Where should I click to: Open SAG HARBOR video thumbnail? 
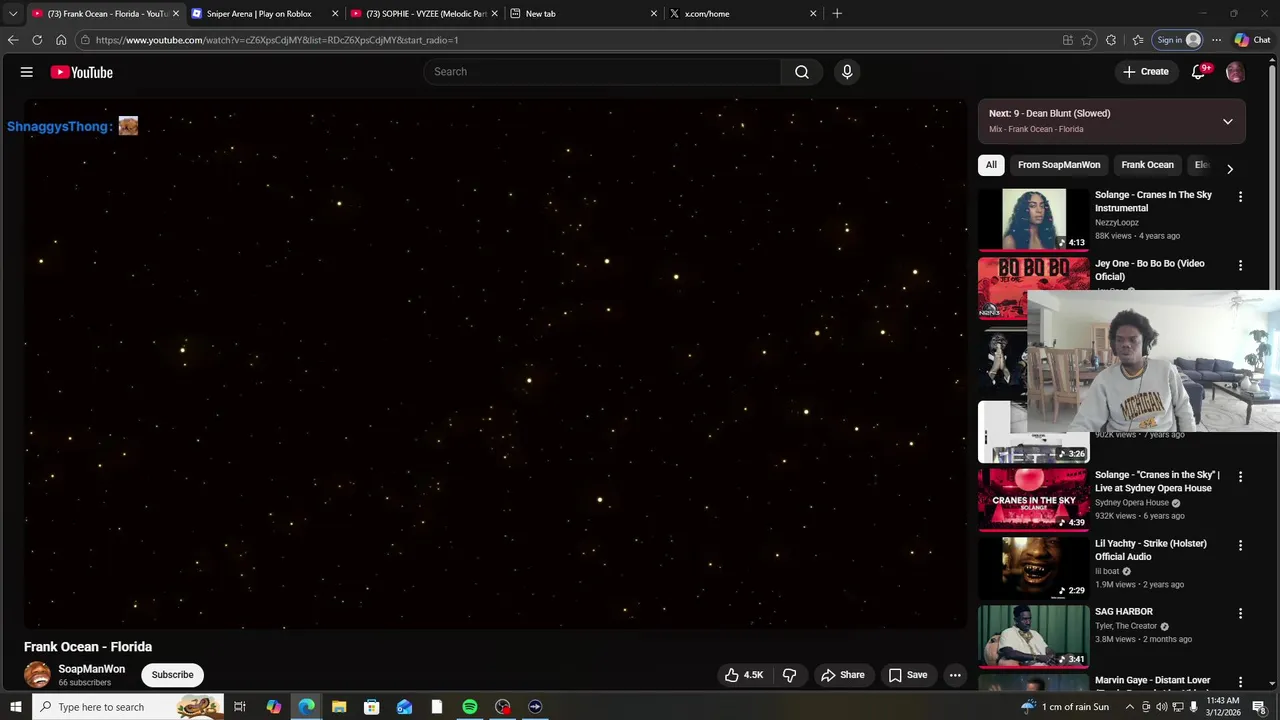click(x=1033, y=636)
